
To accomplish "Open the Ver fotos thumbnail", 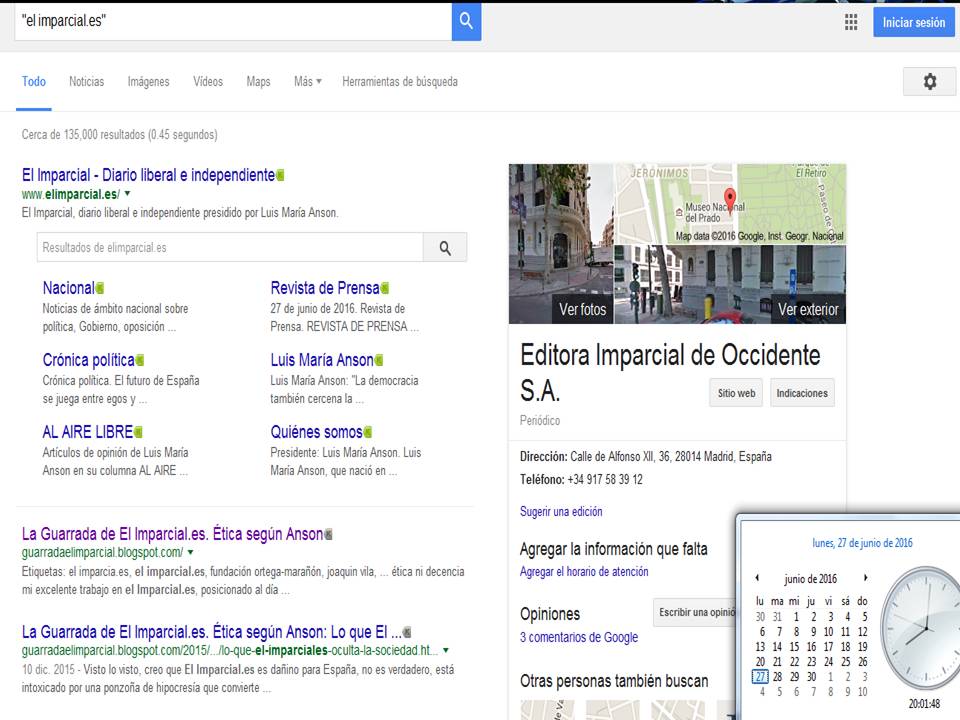I will click(561, 244).
